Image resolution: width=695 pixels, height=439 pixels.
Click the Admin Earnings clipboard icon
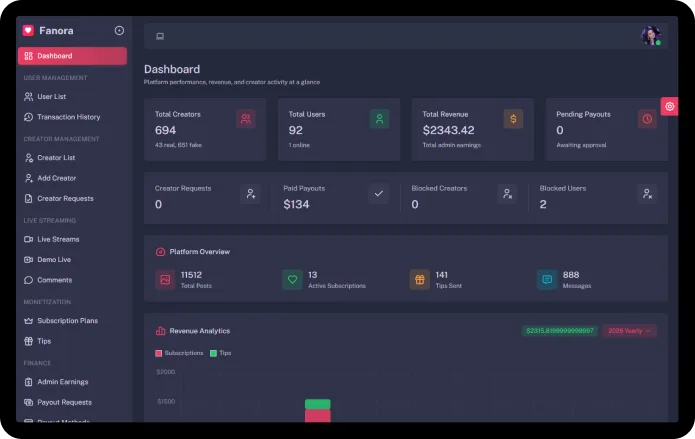tap(28, 382)
